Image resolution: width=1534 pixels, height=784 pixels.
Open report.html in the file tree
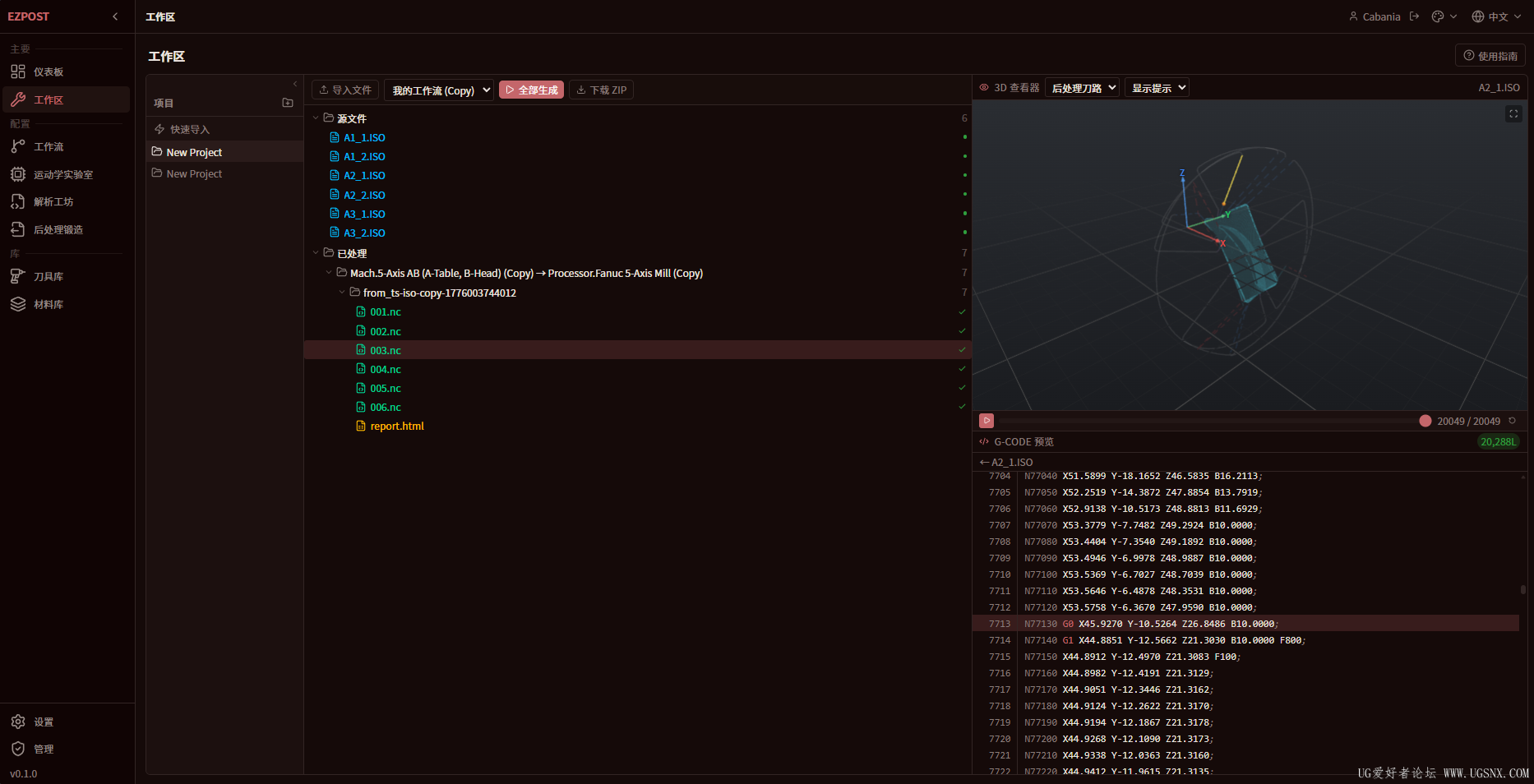(x=397, y=427)
